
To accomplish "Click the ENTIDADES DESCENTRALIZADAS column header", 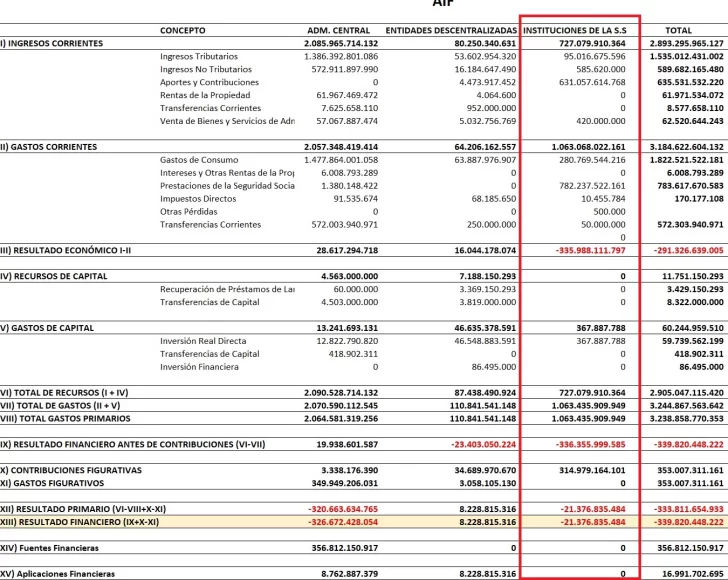I will click(x=450, y=31).
